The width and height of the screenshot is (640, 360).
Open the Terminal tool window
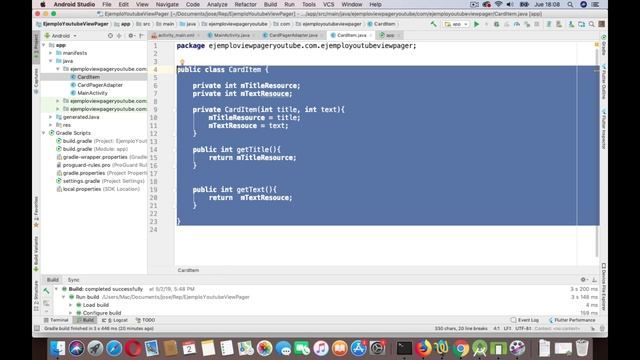coord(56,320)
